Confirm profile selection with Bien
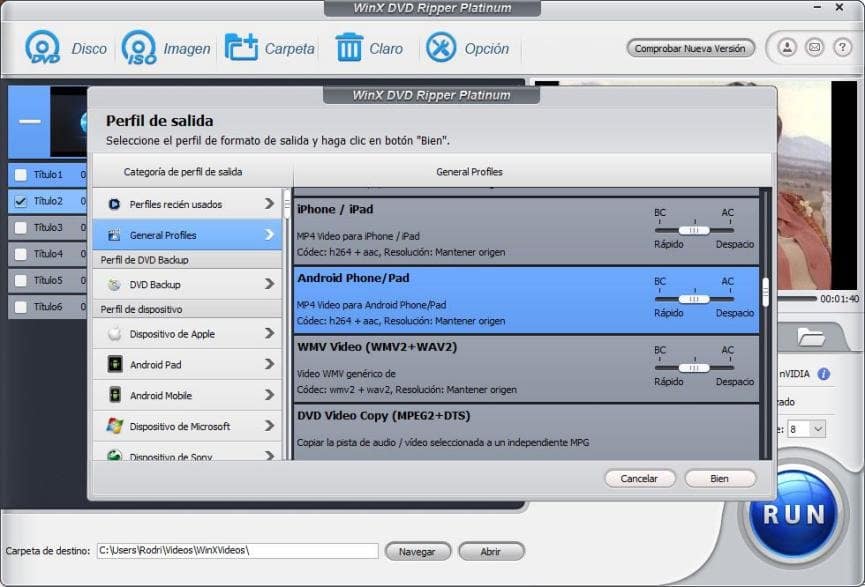865x587 pixels. tap(719, 478)
